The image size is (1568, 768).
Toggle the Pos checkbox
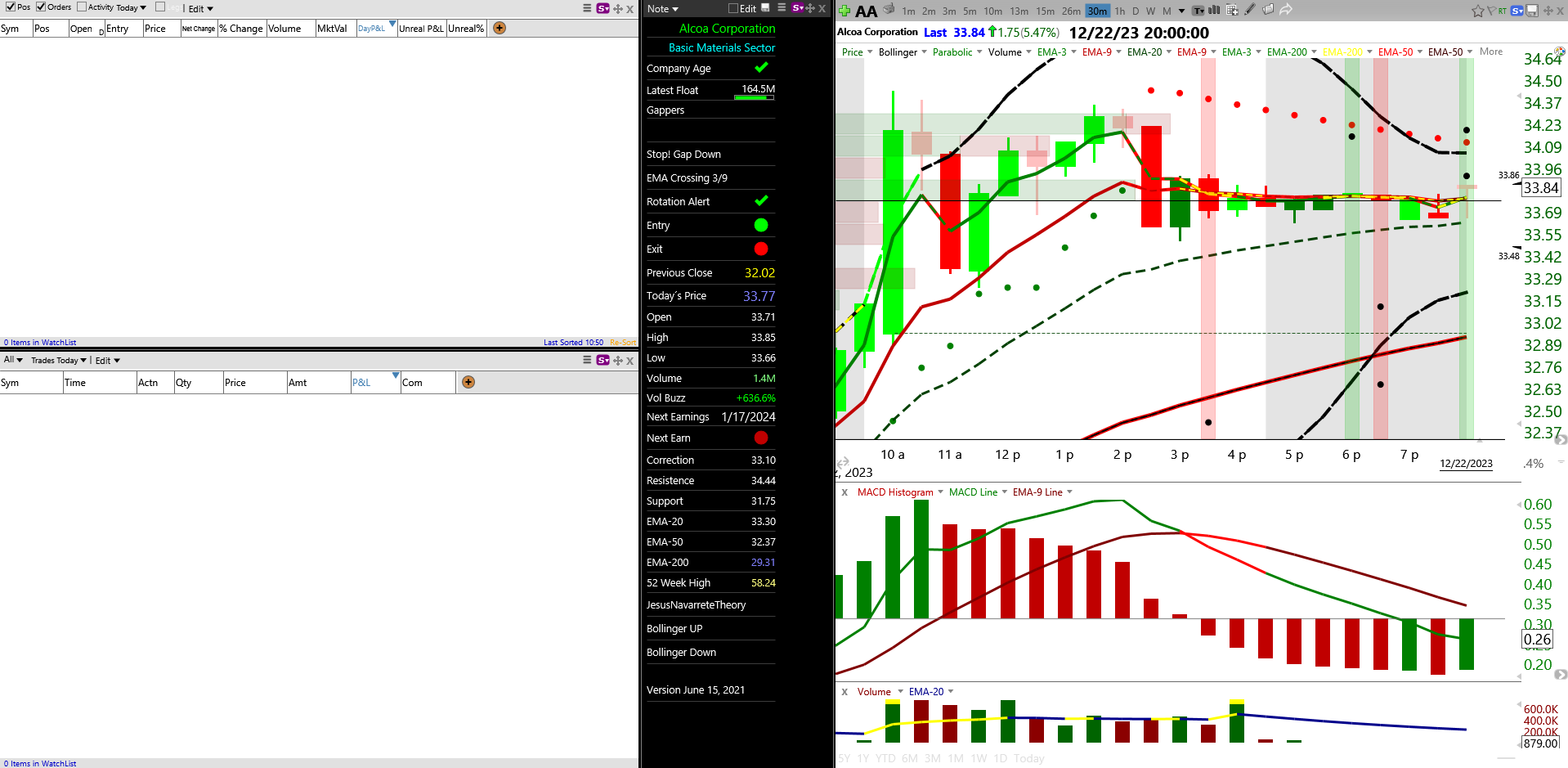tap(11, 7)
